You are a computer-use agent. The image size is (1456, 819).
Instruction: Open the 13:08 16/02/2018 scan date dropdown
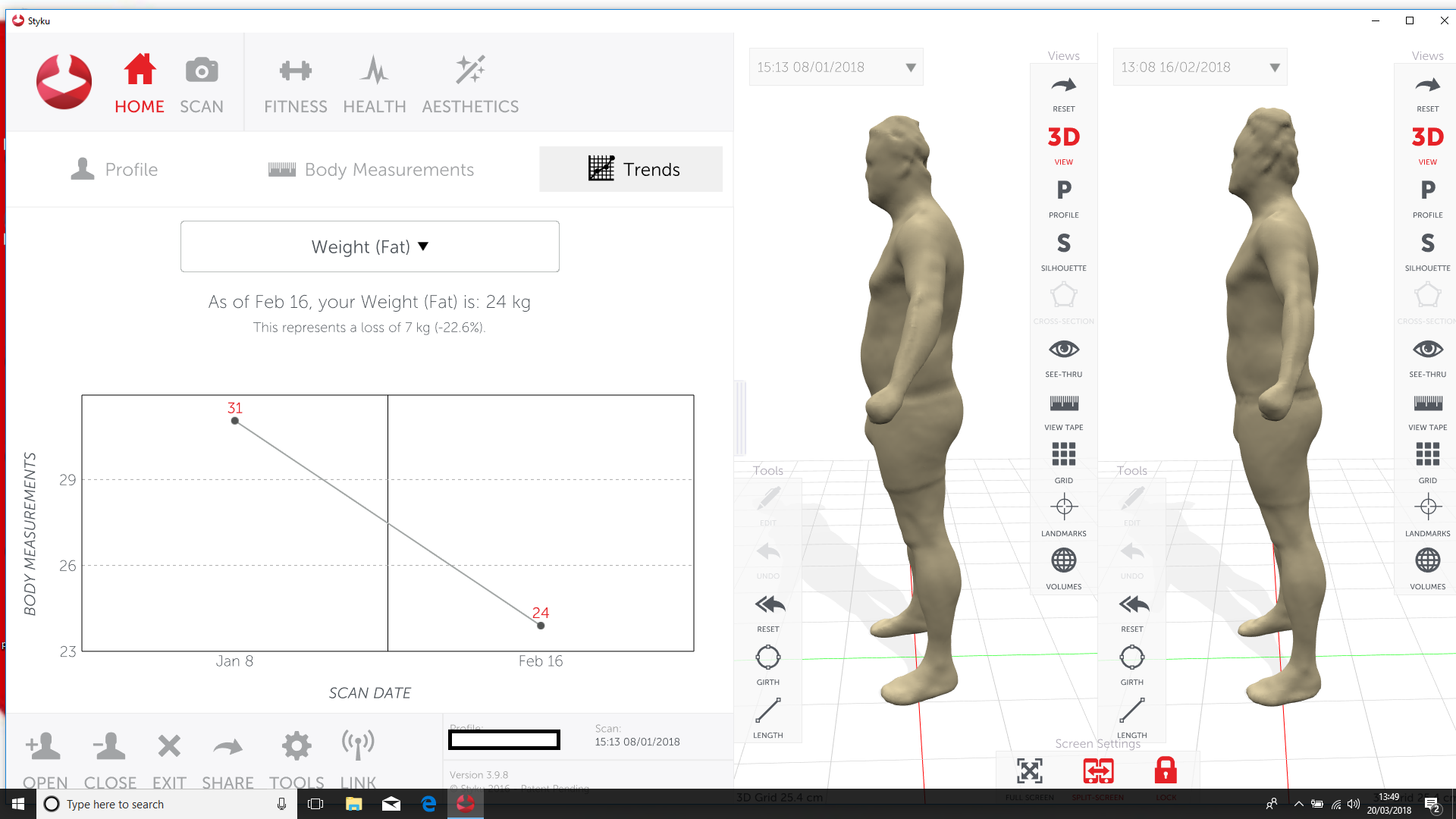click(1200, 67)
